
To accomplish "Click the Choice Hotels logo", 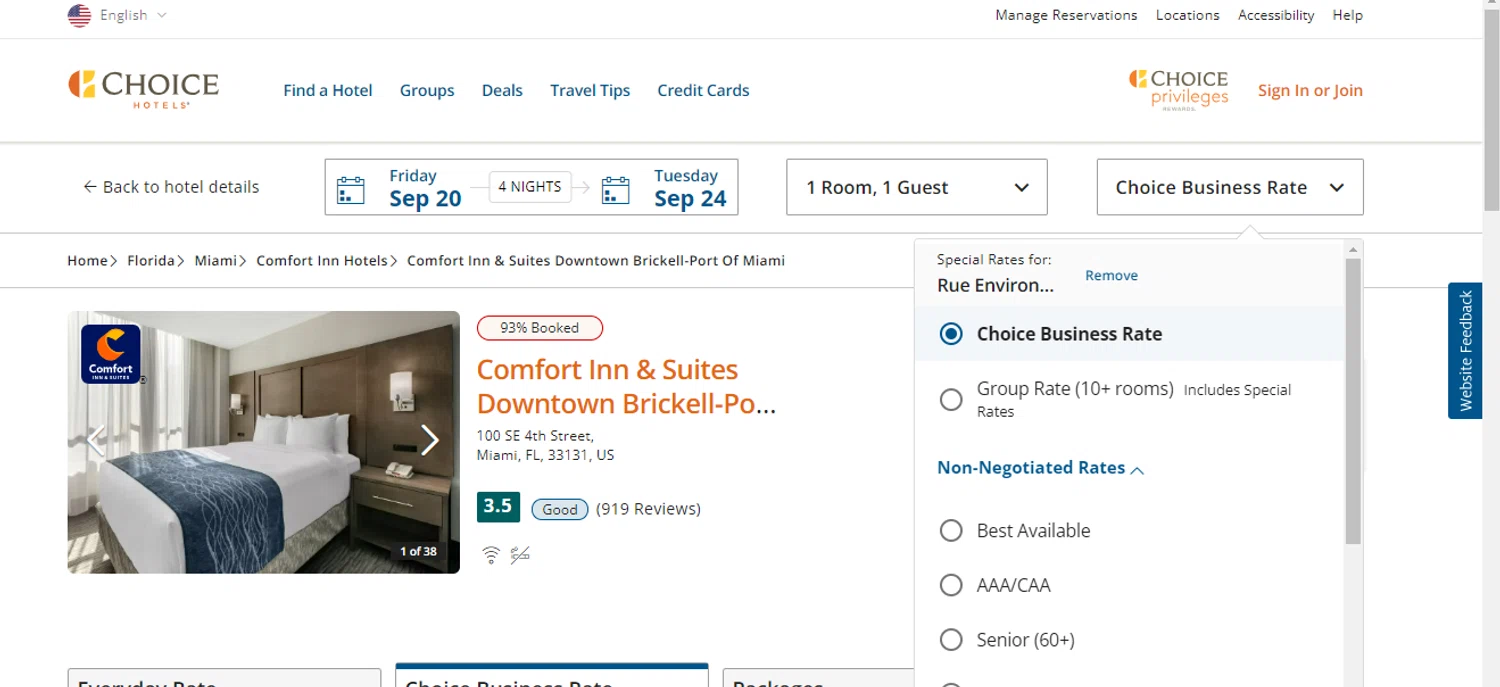I will click(x=143, y=89).
